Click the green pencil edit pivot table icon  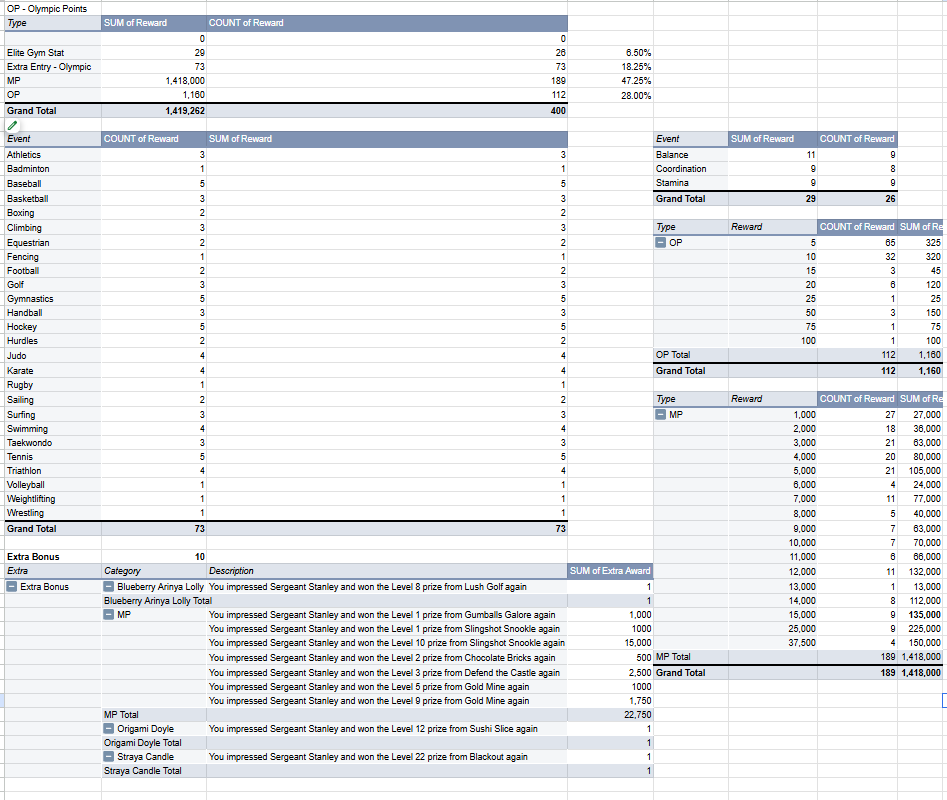point(12,126)
